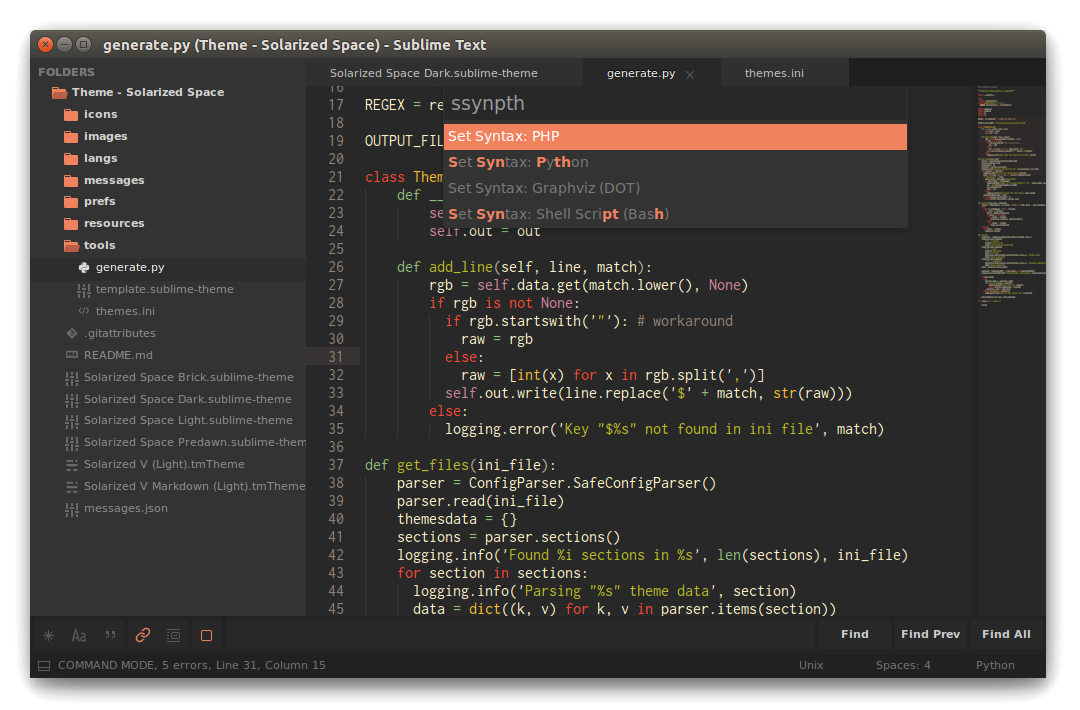Click the "themesdata = {}" code line
Image resolution: width=1080 pixels, height=710 pixels.
pyautogui.click(x=457, y=519)
